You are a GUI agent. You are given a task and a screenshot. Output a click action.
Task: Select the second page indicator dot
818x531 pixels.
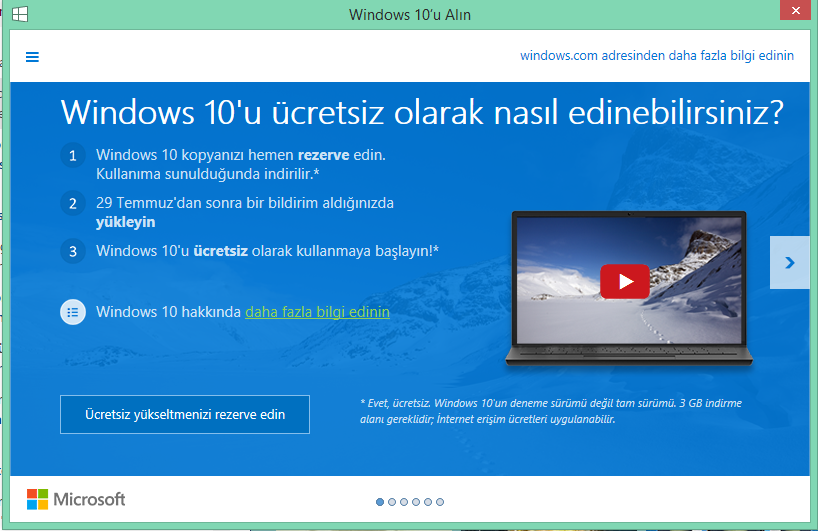coord(392,502)
